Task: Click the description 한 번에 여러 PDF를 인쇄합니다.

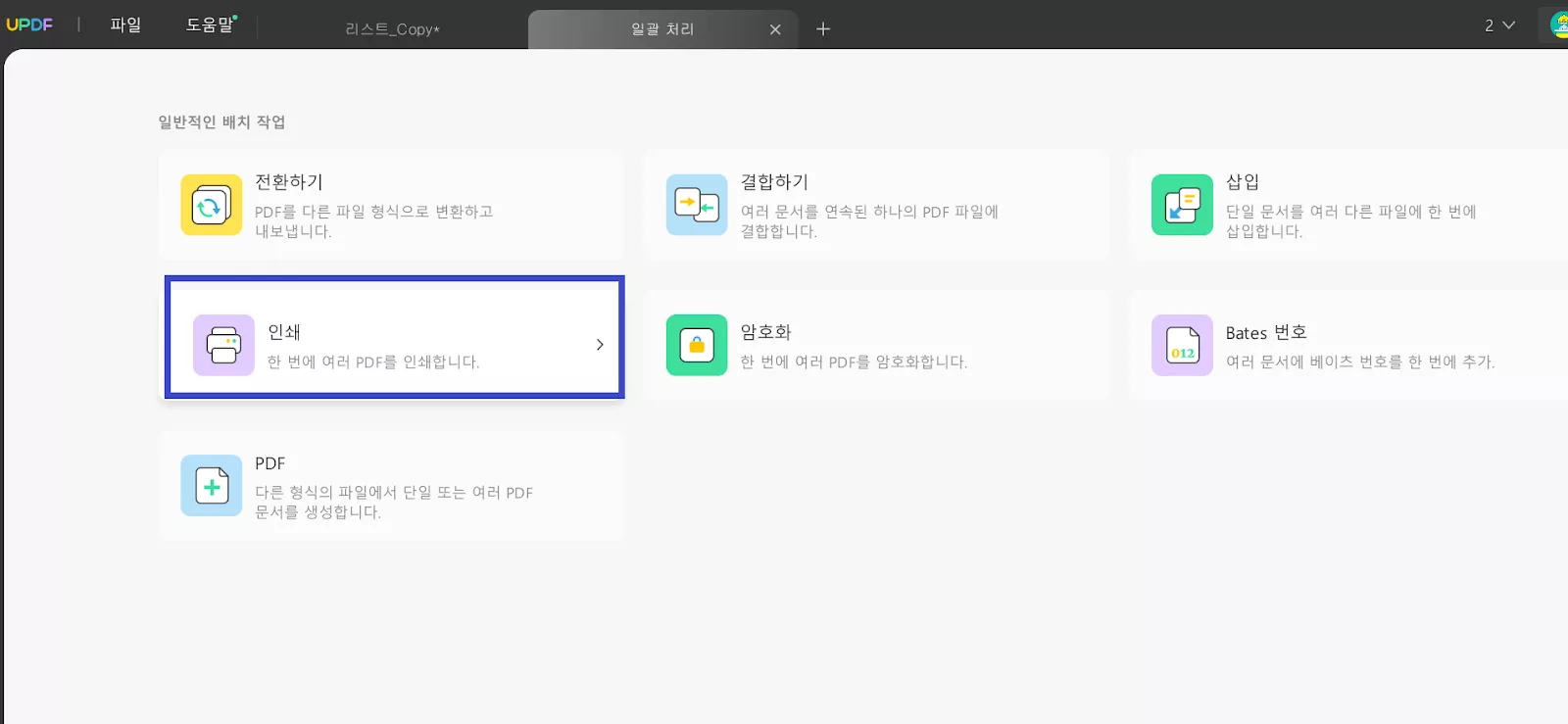Action: [x=373, y=362]
